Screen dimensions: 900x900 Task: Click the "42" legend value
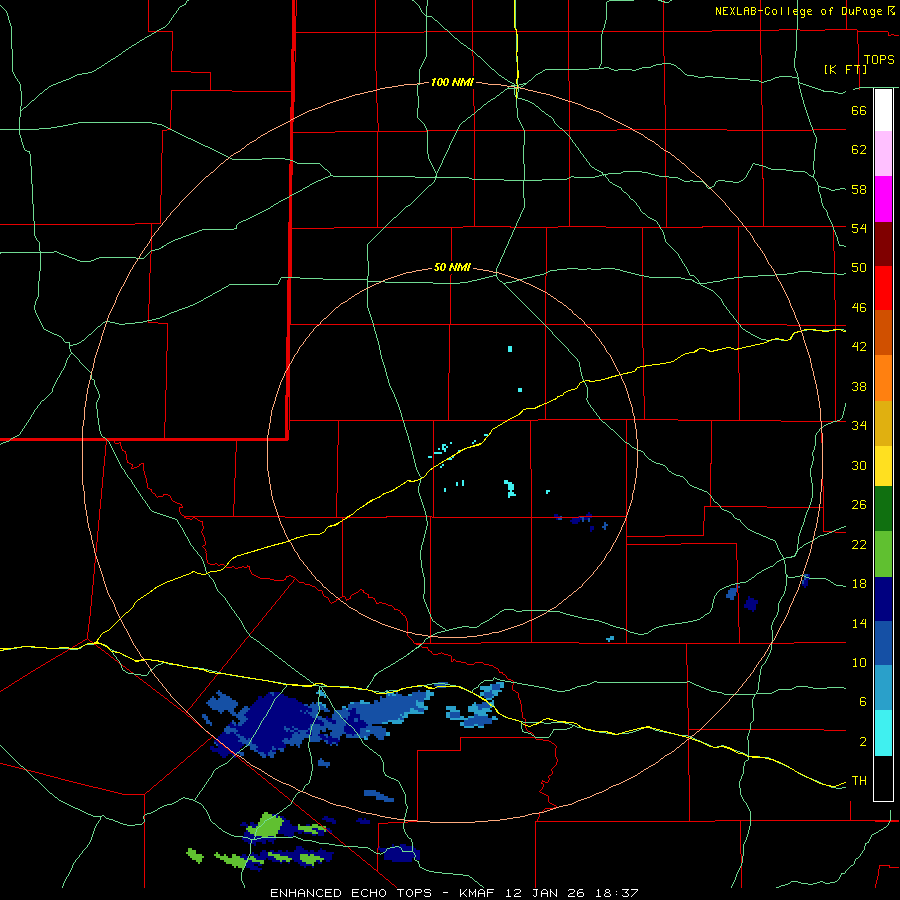(x=859, y=347)
